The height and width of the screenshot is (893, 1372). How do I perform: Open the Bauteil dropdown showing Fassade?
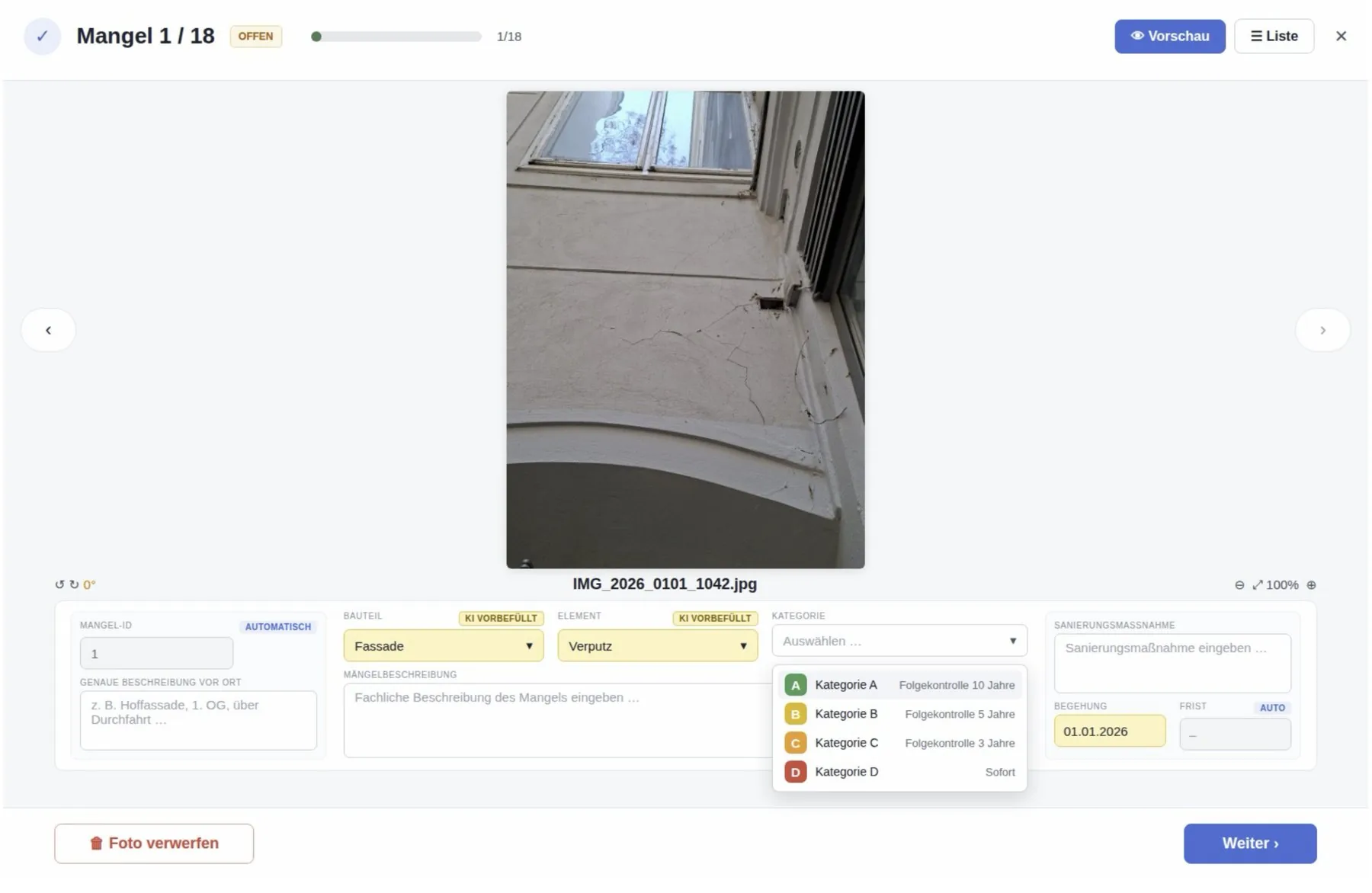[444, 646]
